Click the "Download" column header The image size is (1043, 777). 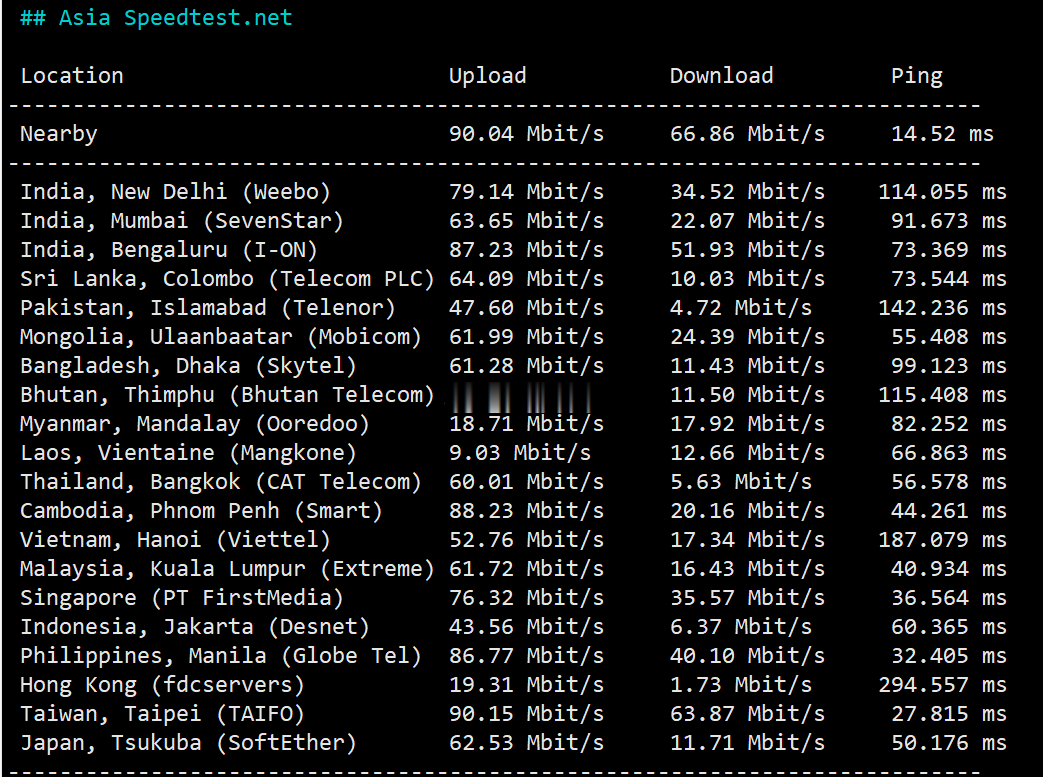tap(722, 76)
